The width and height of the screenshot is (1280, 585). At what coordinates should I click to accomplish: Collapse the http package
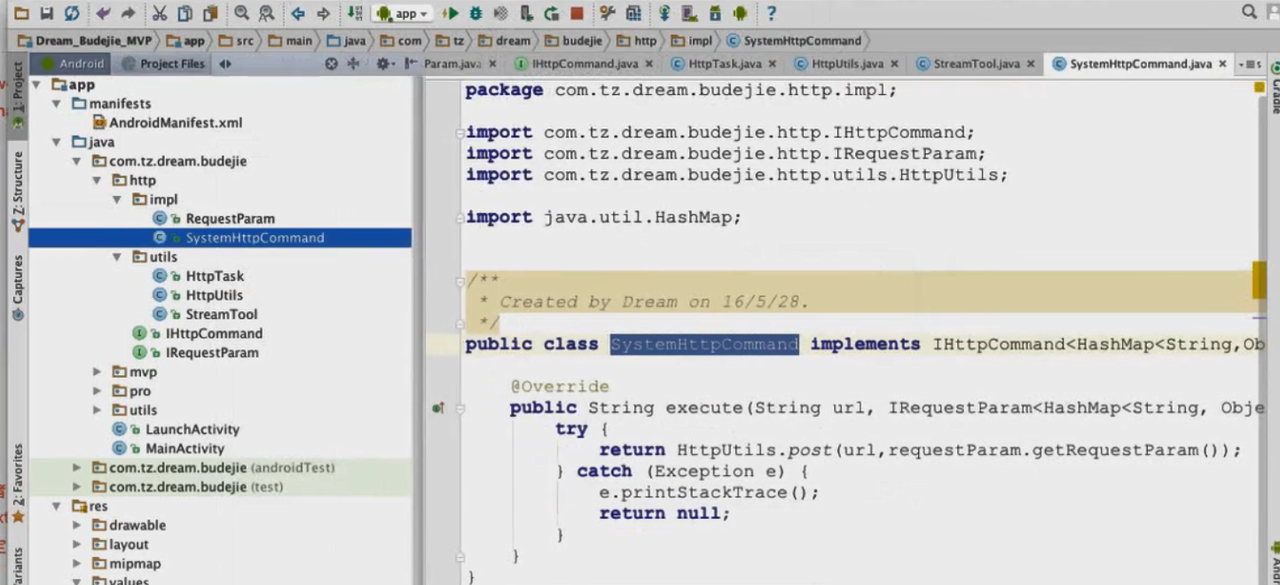tap(97, 181)
